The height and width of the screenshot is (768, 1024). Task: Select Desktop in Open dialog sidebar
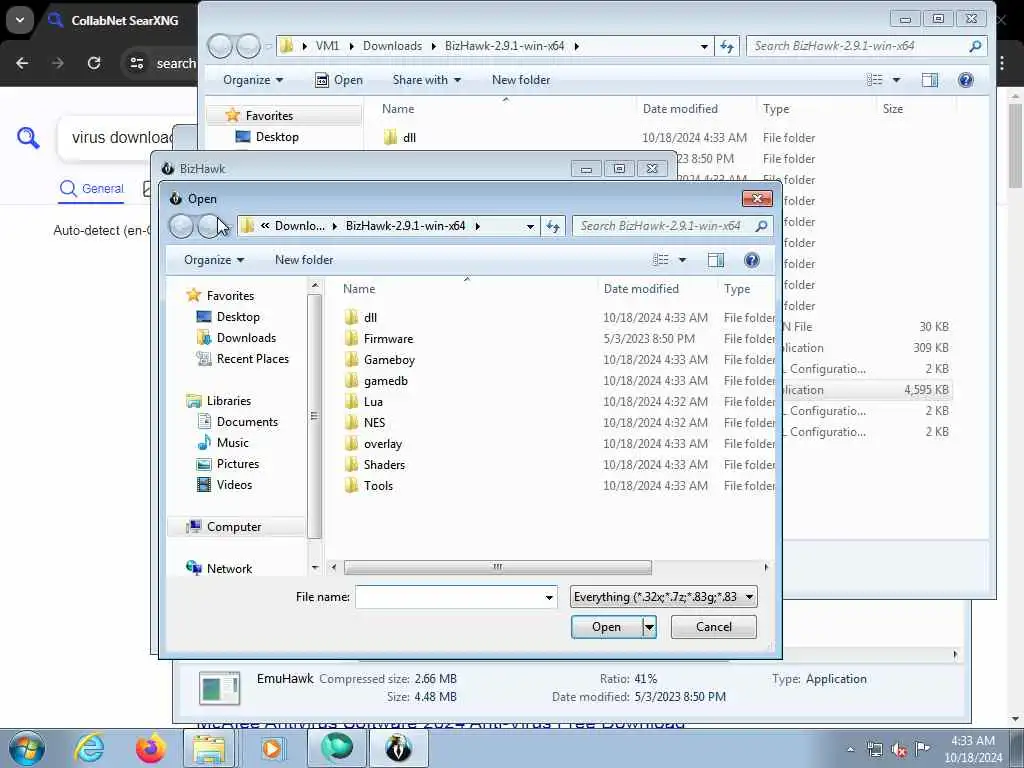point(238,317)
